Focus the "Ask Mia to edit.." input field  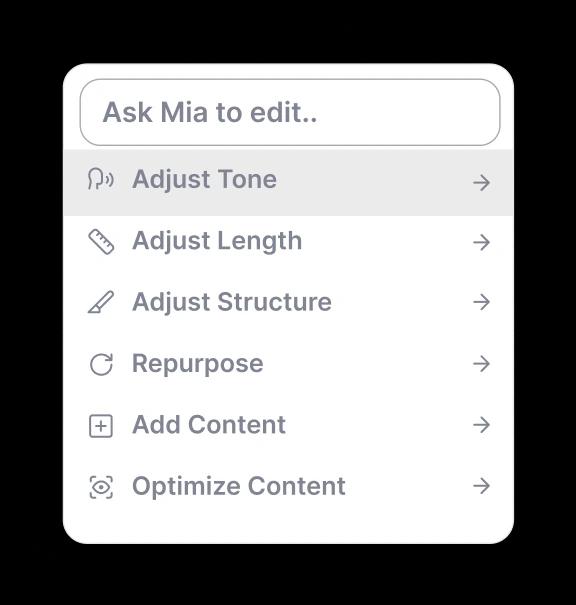[290, 112]
